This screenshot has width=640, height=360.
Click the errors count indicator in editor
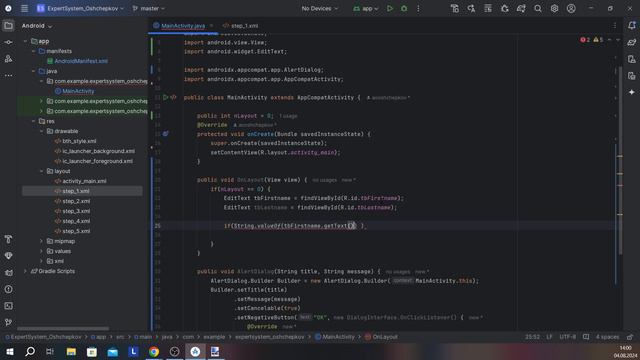click(x=585, y=40)
